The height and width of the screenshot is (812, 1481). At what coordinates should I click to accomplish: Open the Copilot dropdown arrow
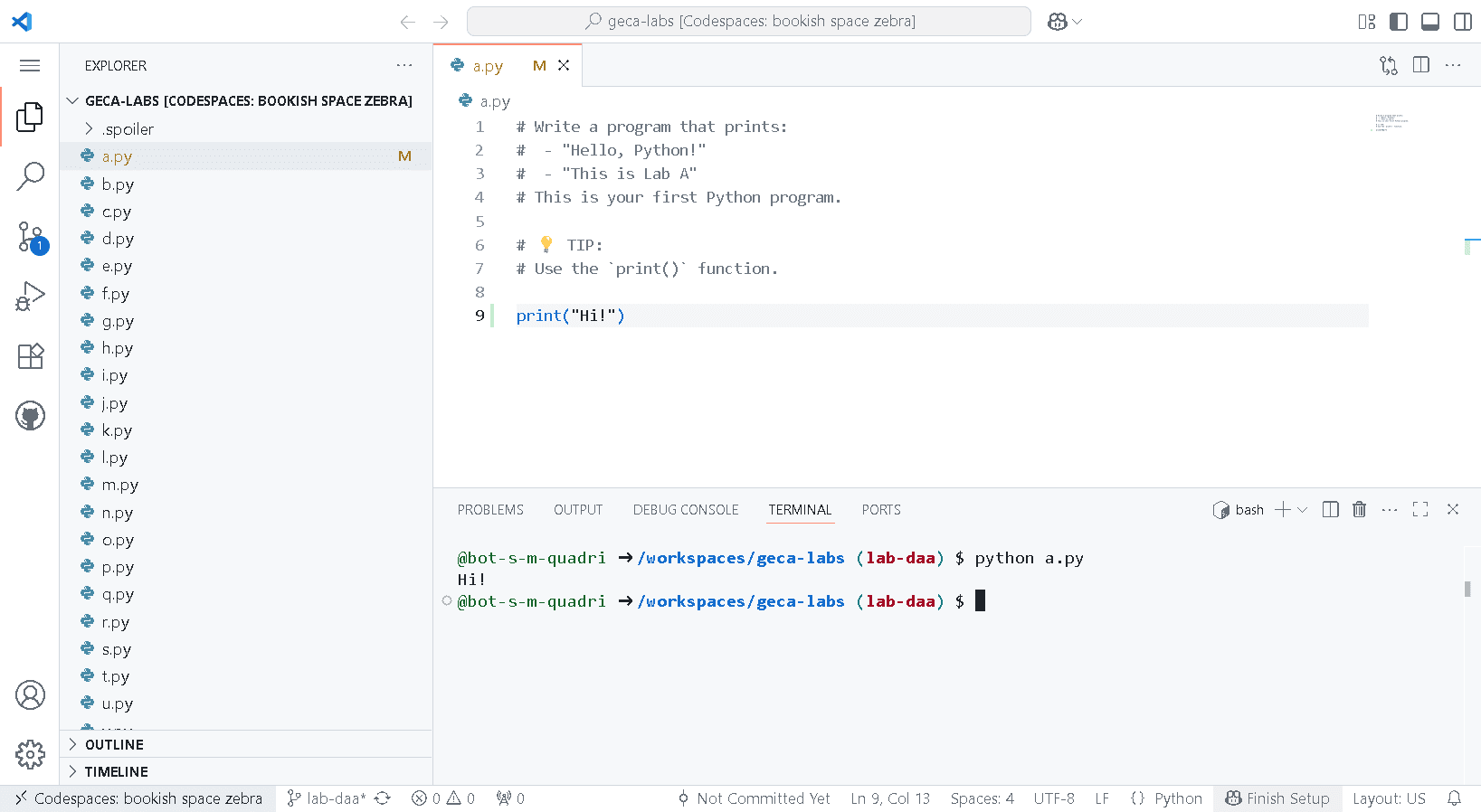point(1077,22)
